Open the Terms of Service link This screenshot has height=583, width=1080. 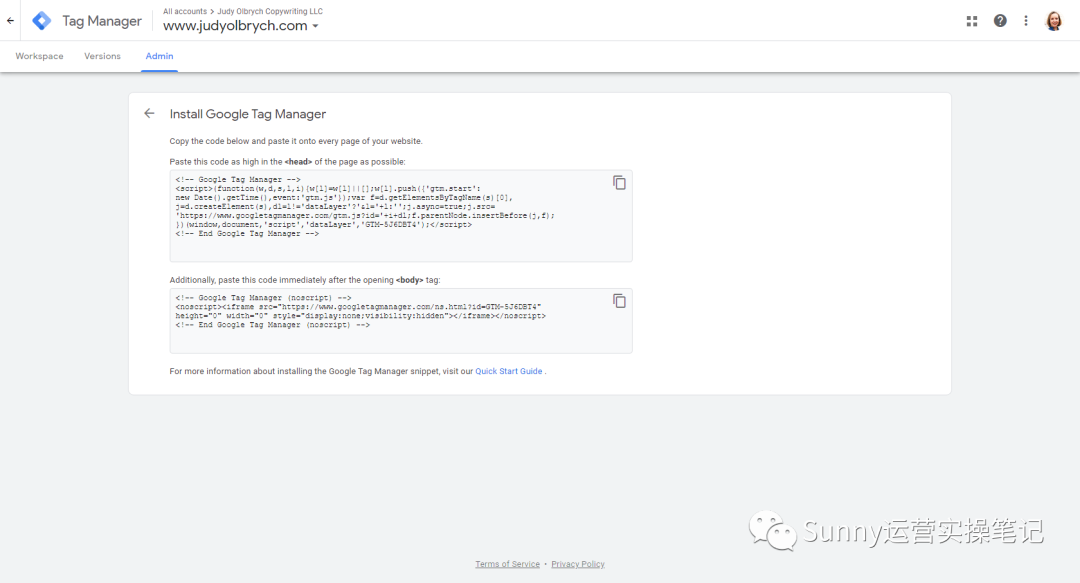[507, 564]
